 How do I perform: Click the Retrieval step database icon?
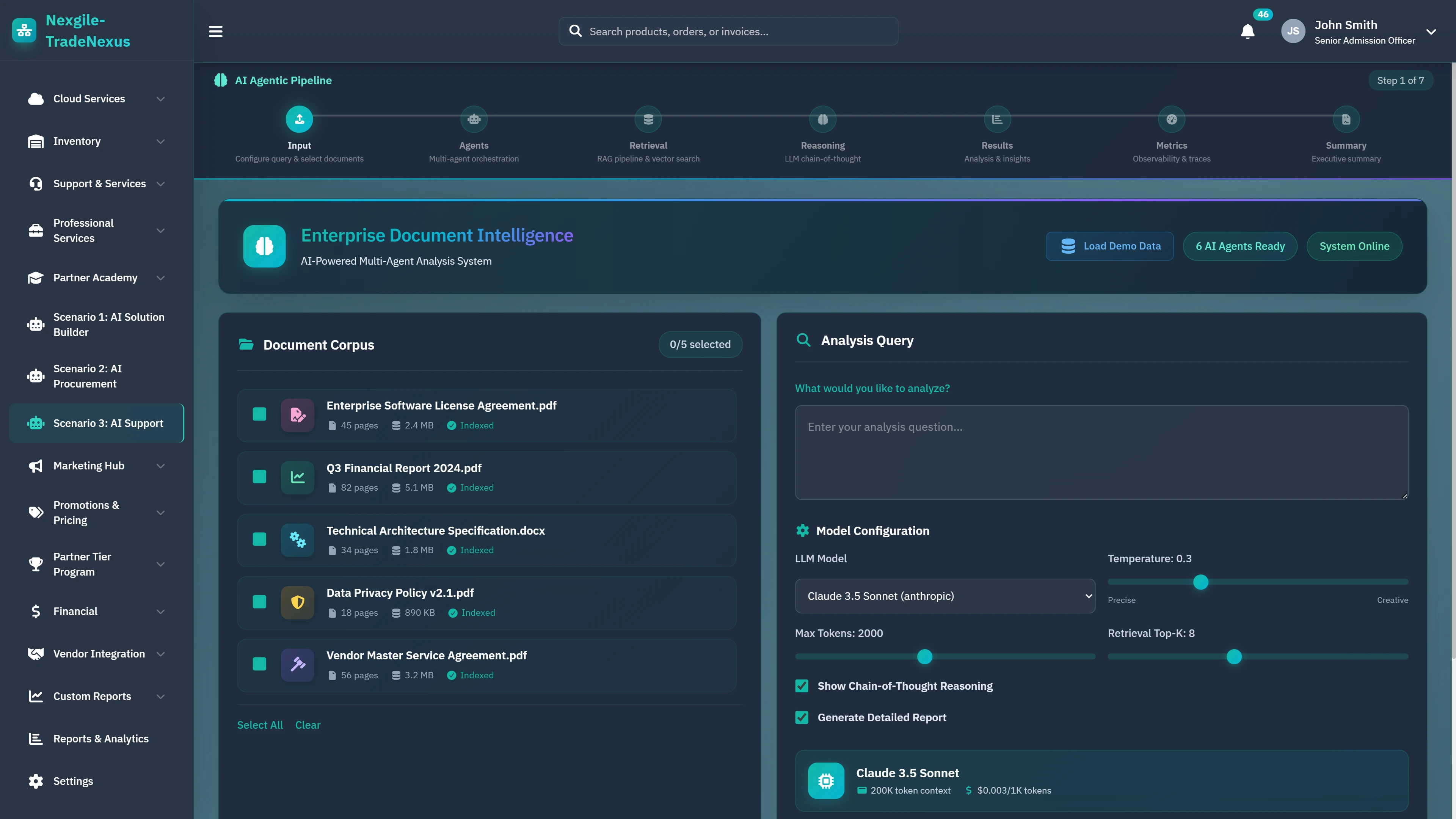648,119
